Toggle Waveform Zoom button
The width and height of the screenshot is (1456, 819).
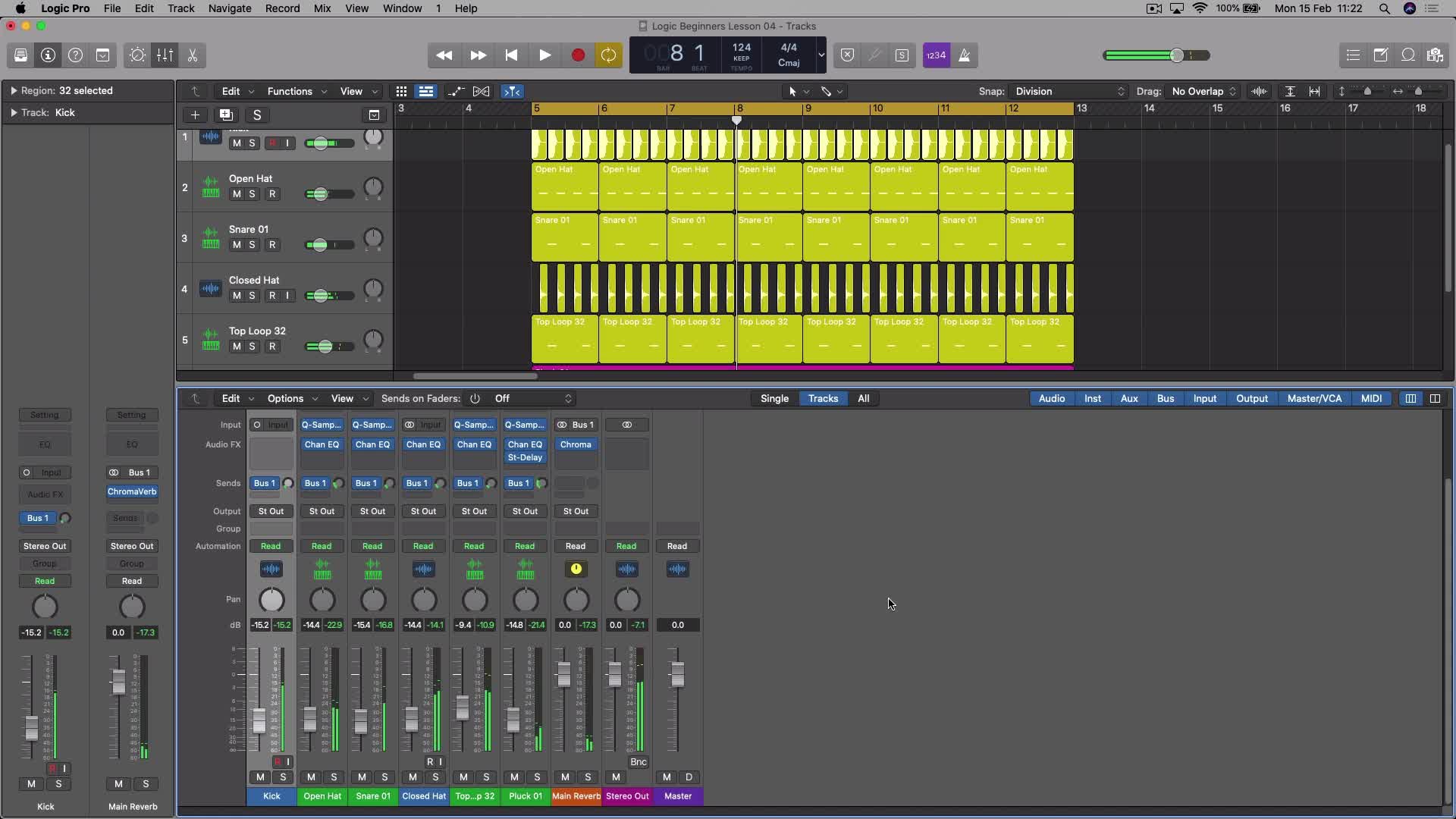tap(1259, 92)
